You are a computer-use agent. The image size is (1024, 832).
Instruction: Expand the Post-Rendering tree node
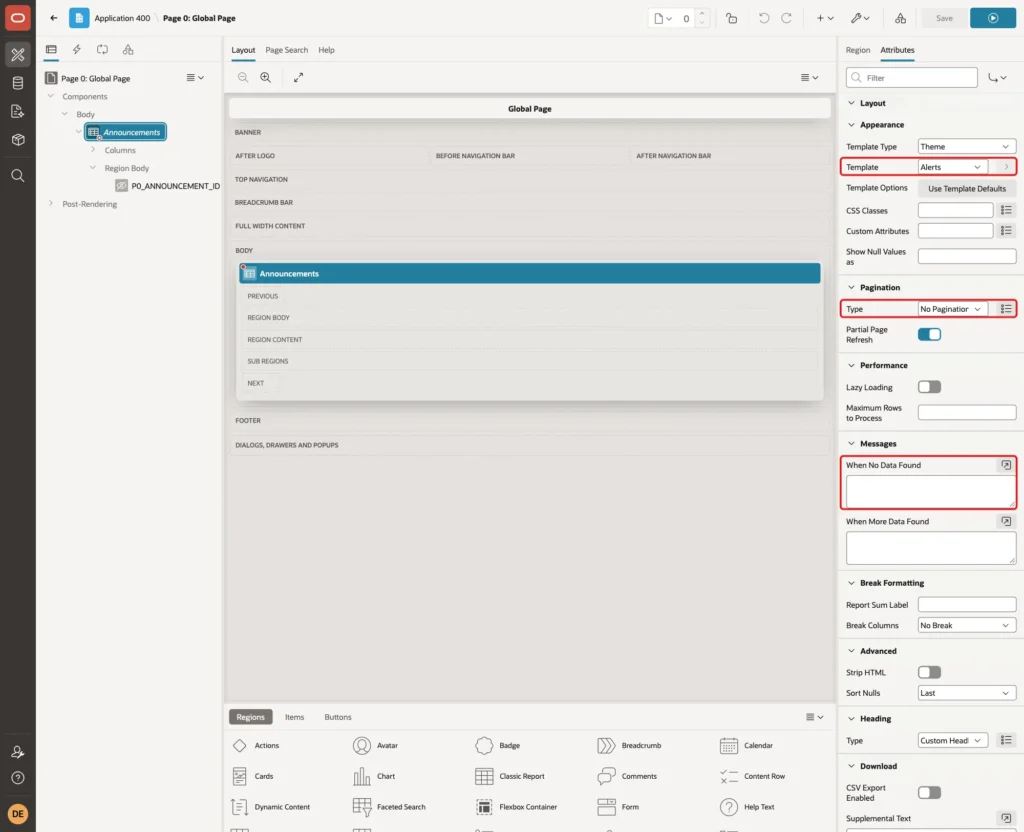[51, 204]
